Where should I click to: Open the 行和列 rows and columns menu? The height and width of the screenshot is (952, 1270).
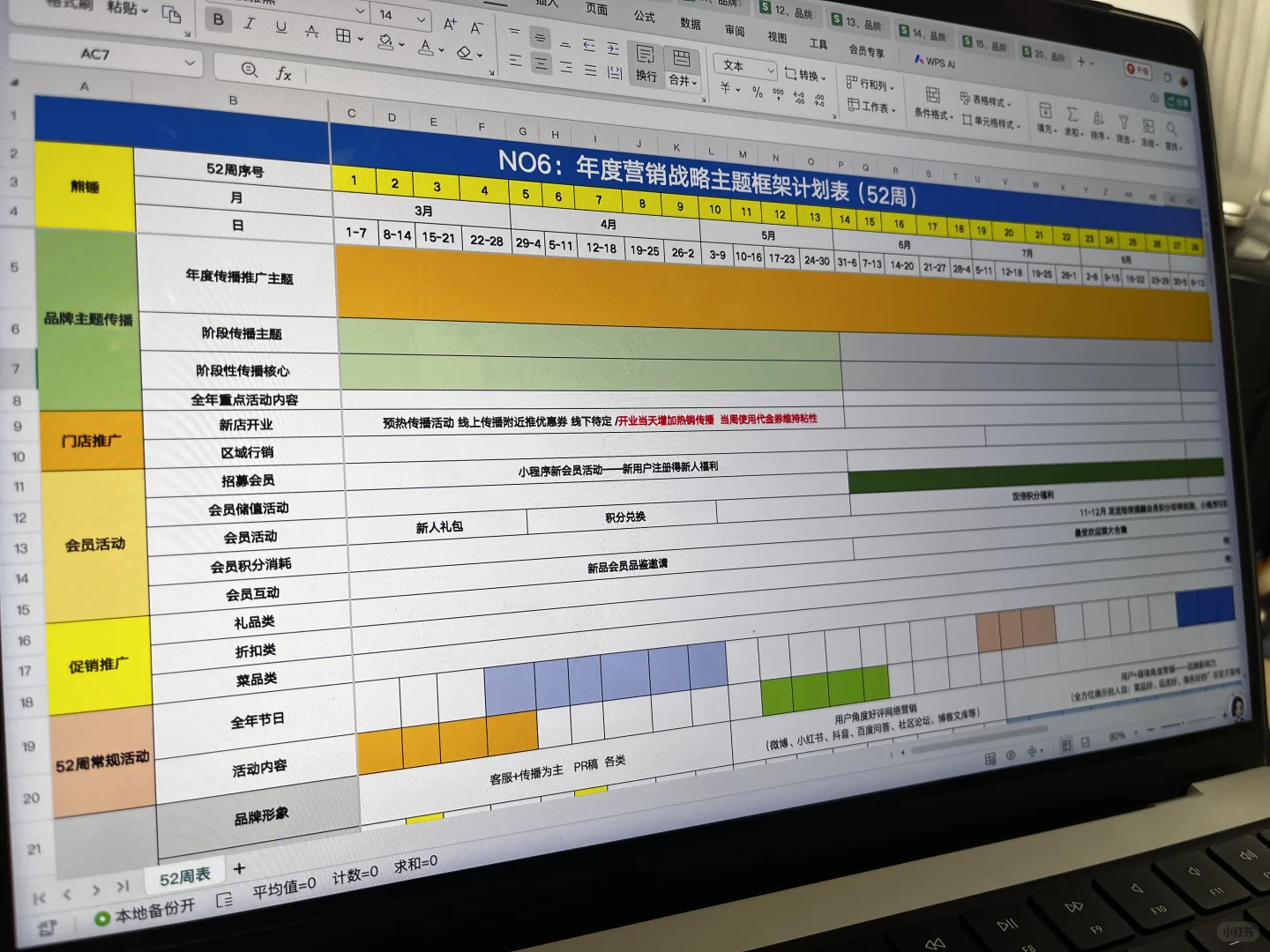pyautogui.click(x=870, y=85)
